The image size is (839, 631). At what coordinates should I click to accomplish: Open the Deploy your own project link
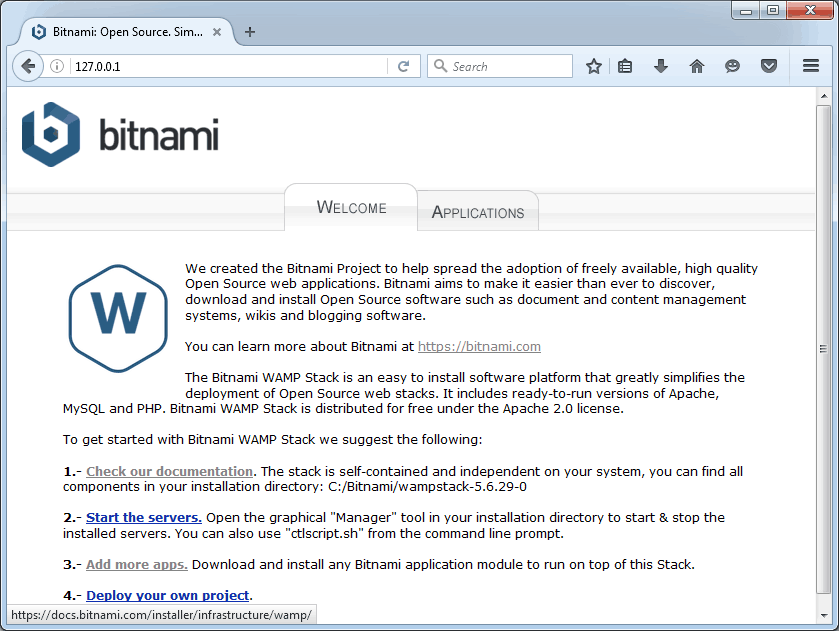(167, 596)
